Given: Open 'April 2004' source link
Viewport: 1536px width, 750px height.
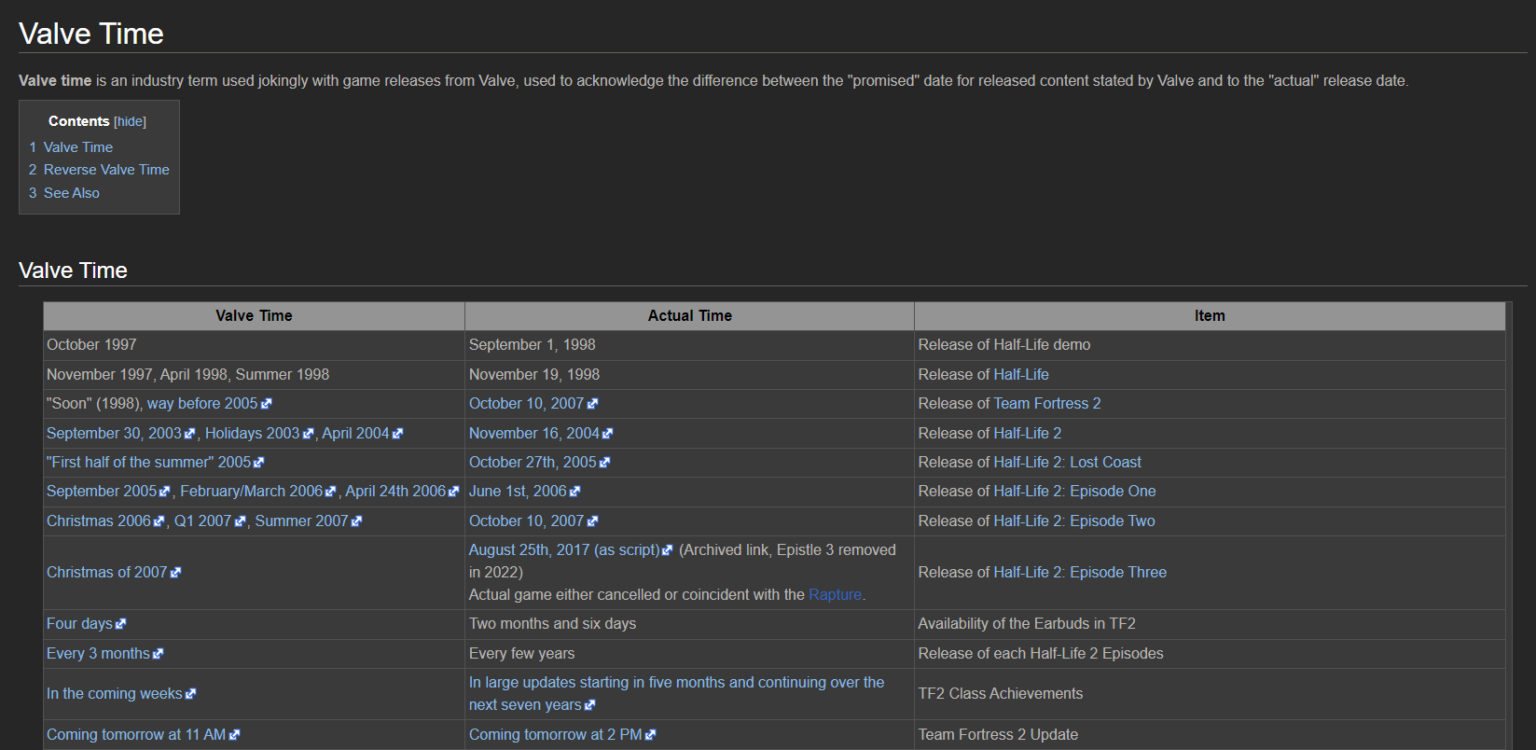Looking at the screenshot, I should 355,433.
